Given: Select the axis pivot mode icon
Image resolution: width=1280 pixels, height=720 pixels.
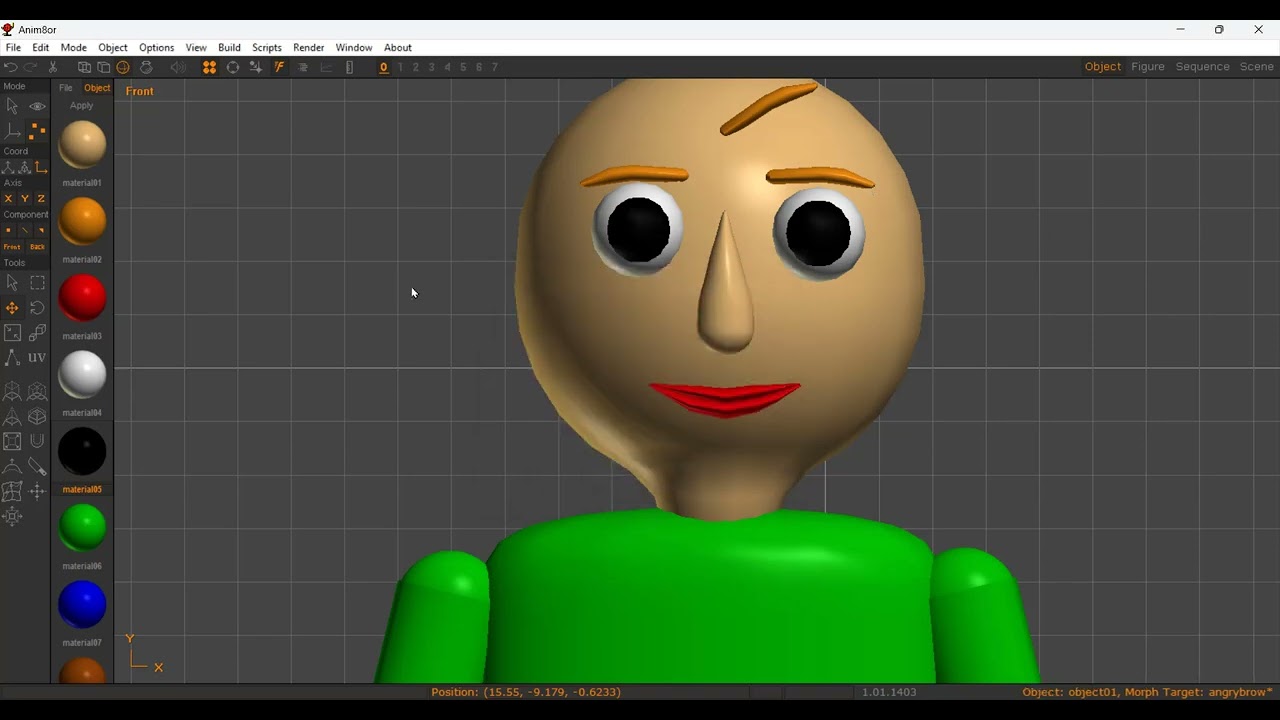Looking at the screenshot, I should (x=12, y=131).
